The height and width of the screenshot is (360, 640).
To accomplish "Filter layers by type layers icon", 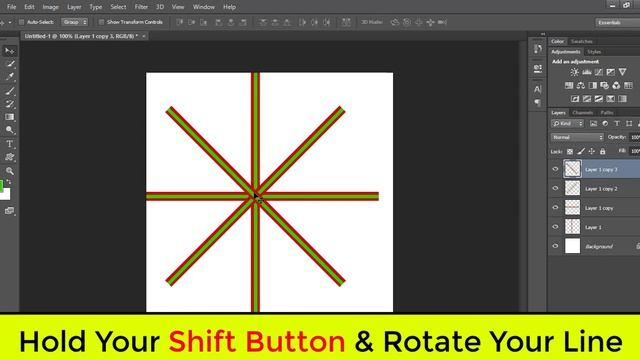I will (x=617, y=124).
